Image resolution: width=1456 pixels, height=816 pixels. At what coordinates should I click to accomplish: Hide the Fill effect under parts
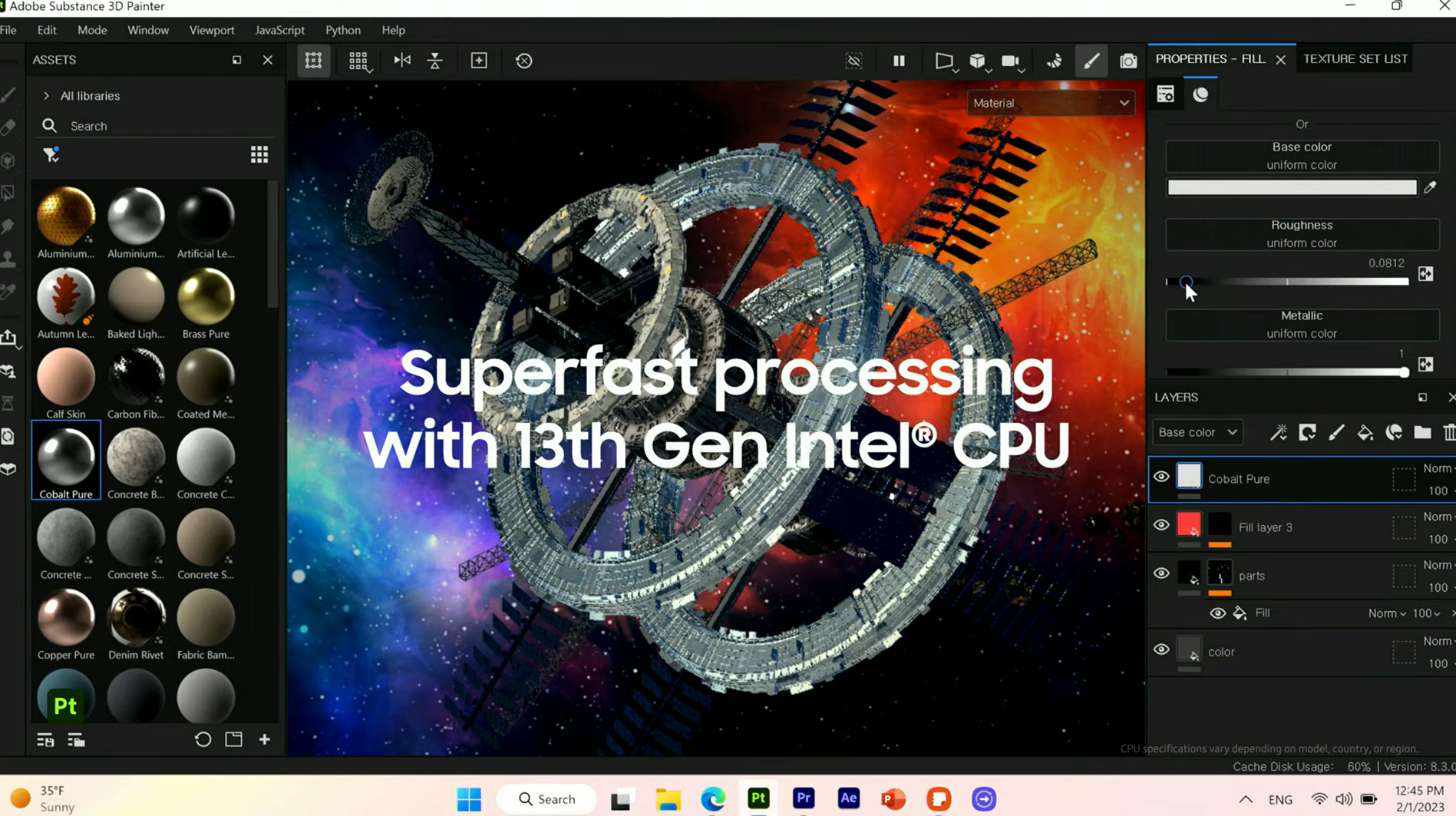1217,613
